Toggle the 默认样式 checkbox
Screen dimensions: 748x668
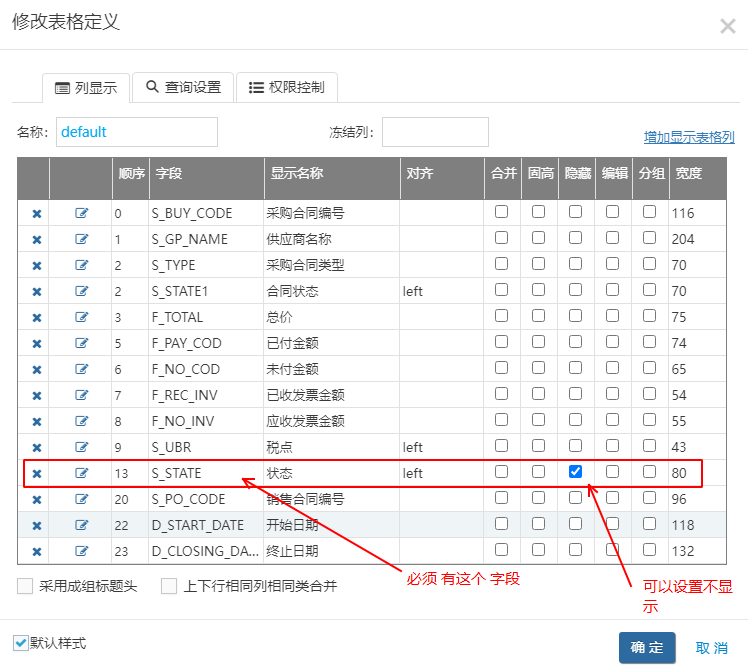[x=21, y=643]
